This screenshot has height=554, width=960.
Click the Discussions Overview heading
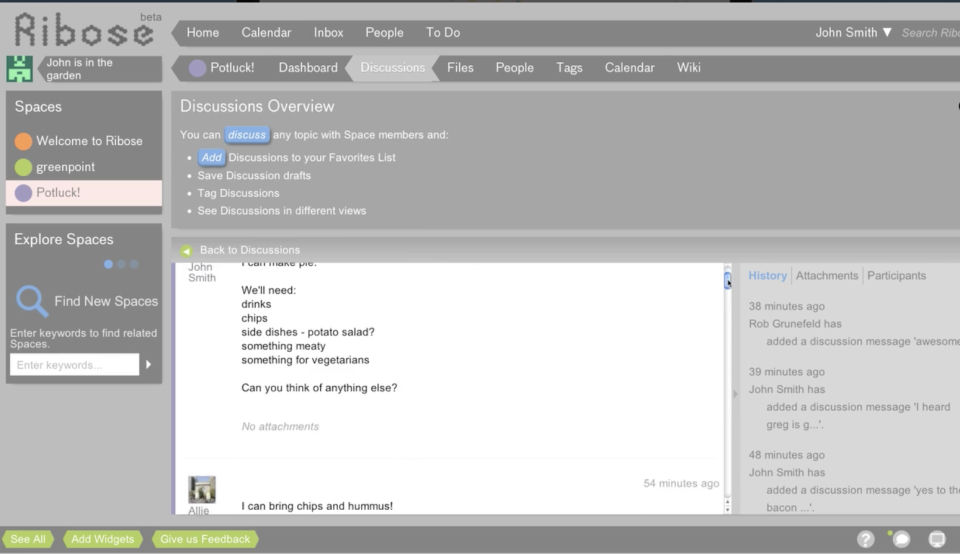coord(257,107)
